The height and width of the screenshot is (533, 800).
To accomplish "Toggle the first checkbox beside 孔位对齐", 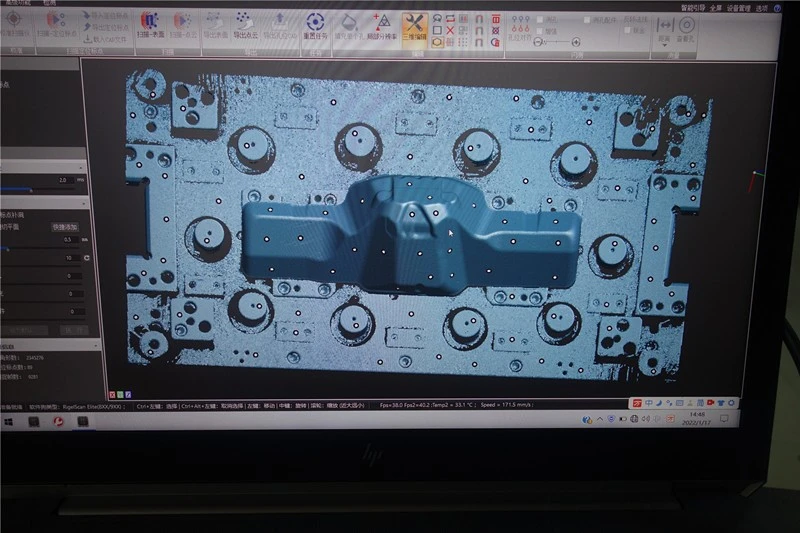I will (x=540, y=19).
